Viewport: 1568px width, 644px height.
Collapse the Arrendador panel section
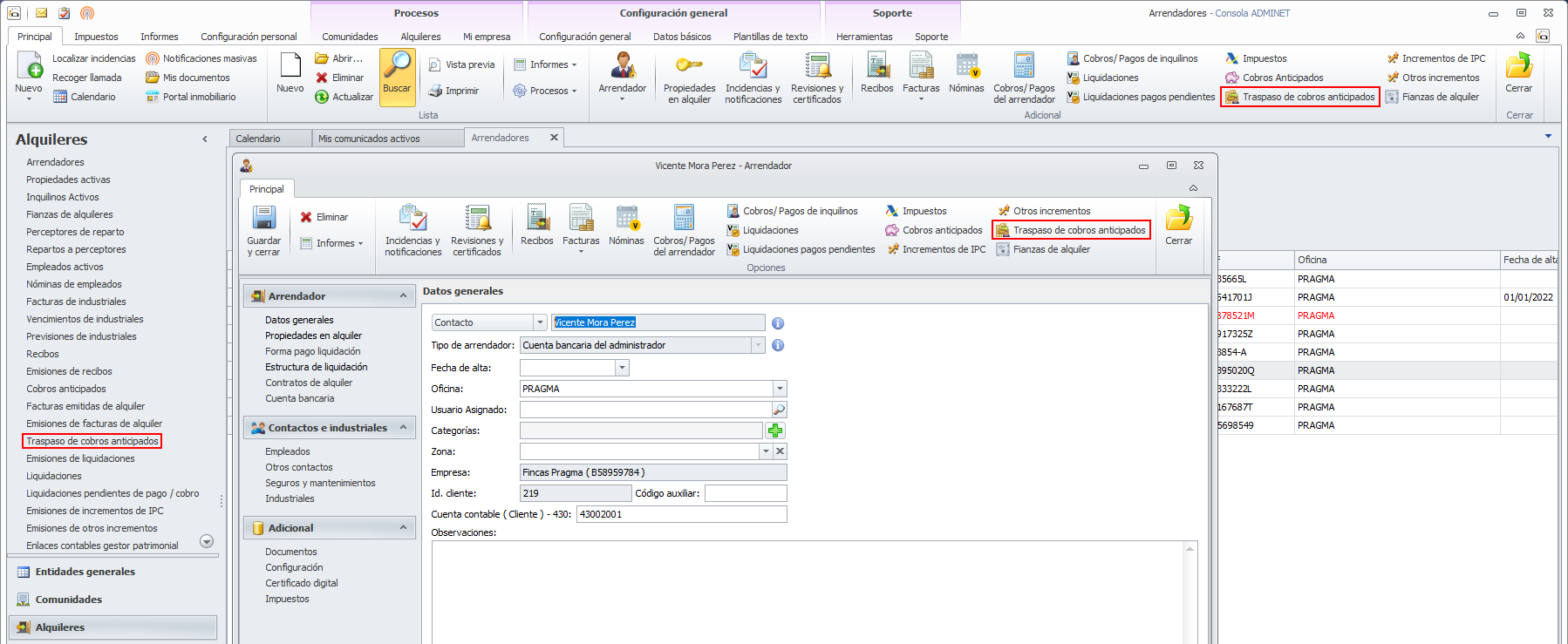pyautogui.click(x=403, y=296)
